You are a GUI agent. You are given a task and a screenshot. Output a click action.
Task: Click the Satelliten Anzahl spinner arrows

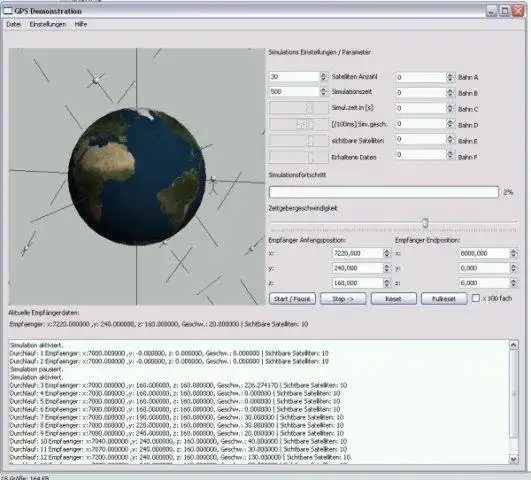(x=323, y=77)
